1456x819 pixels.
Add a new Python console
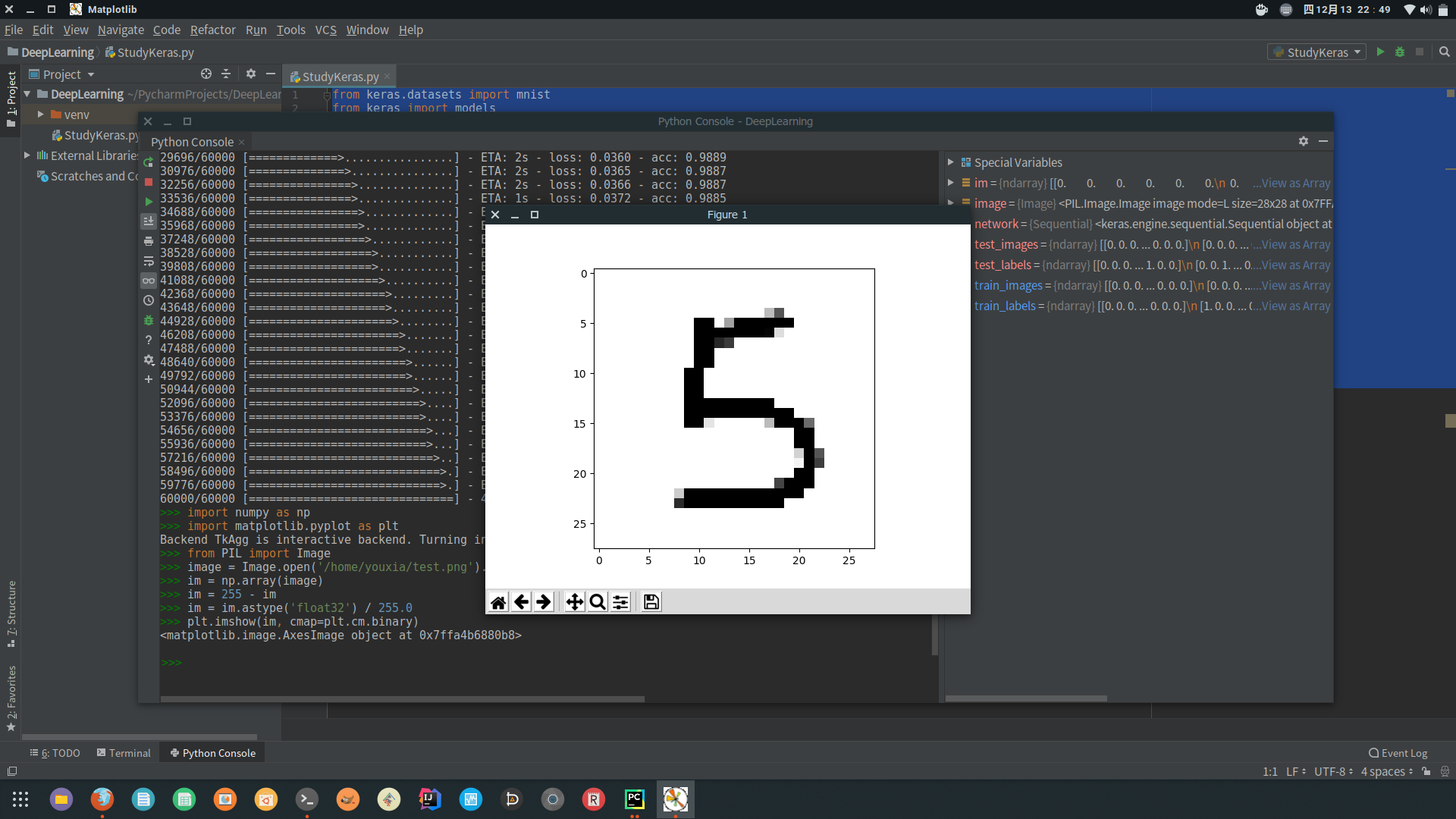[149, 379]
